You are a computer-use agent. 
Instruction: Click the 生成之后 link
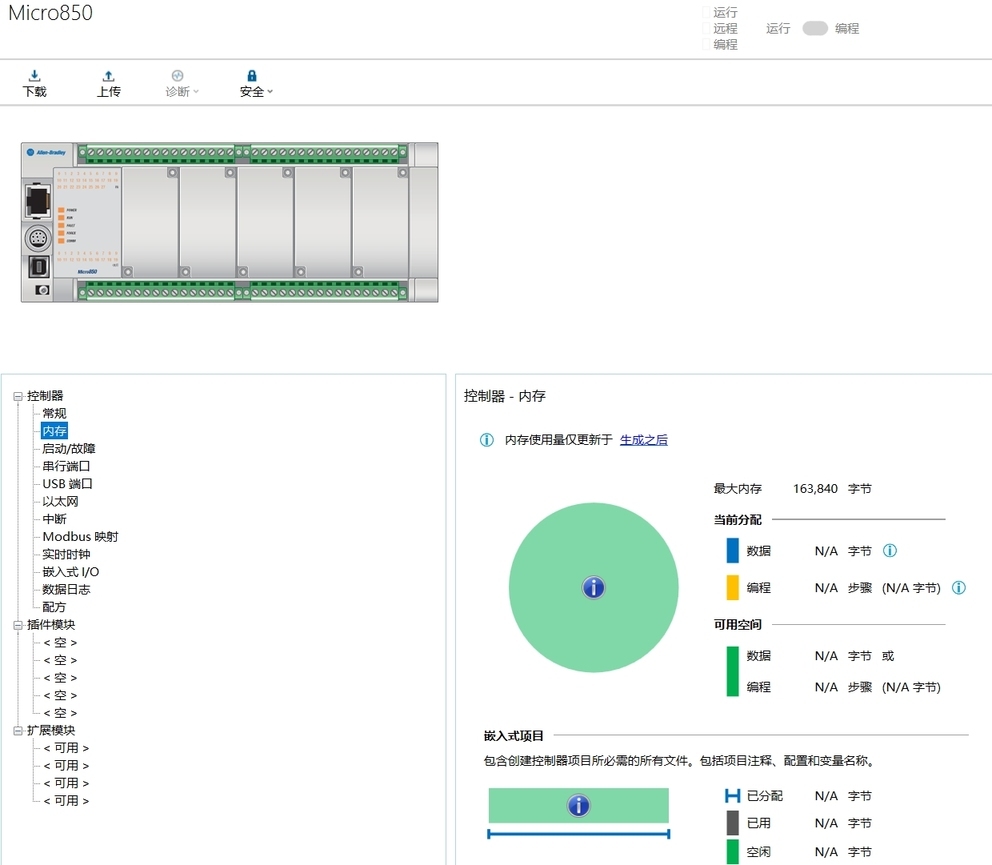(x=643, y=440)
